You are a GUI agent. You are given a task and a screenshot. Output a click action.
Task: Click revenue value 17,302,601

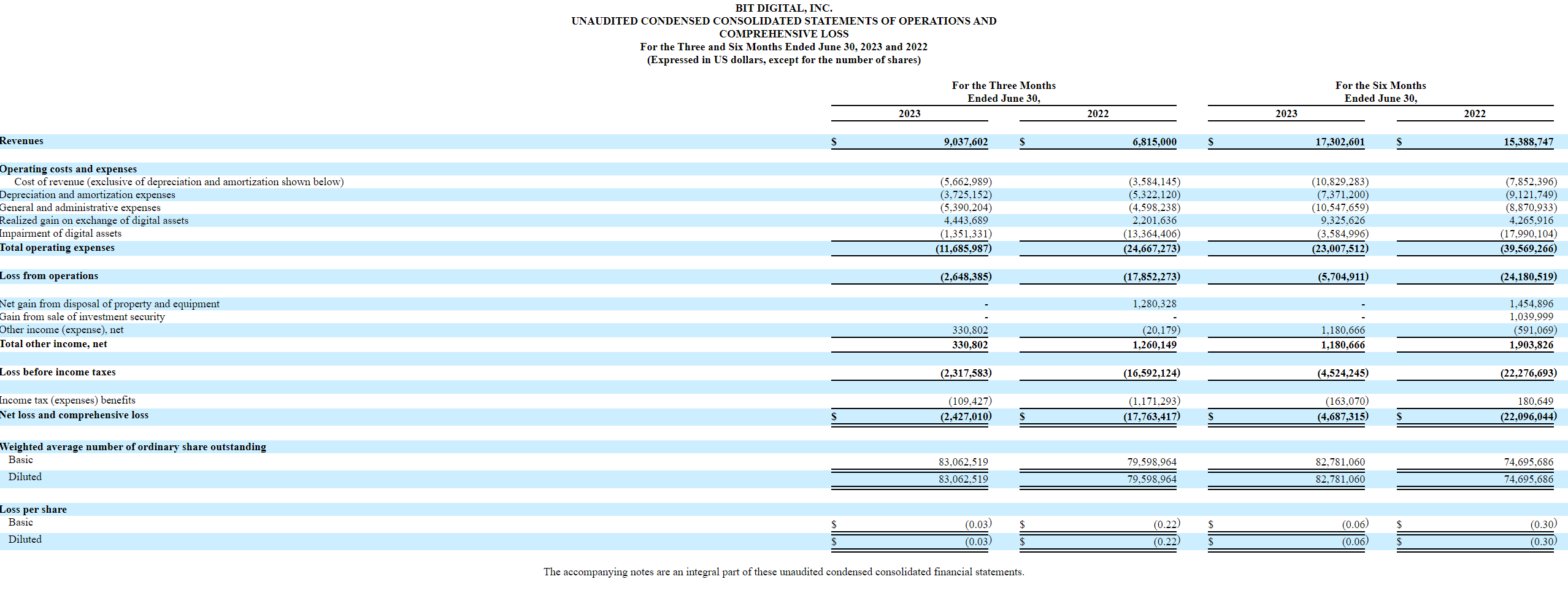pos(1340,142)
